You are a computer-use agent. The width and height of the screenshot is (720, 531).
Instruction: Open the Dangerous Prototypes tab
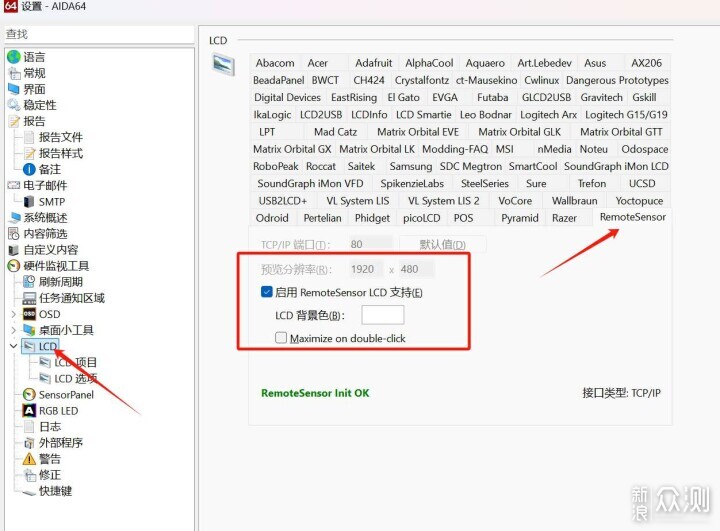coord(617,80)
